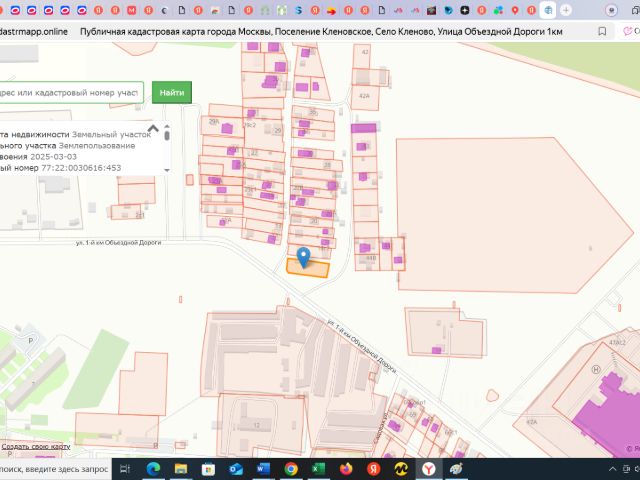
Task: Open Google Chrome from the taskbar
Action: click(x=290, y=468)
